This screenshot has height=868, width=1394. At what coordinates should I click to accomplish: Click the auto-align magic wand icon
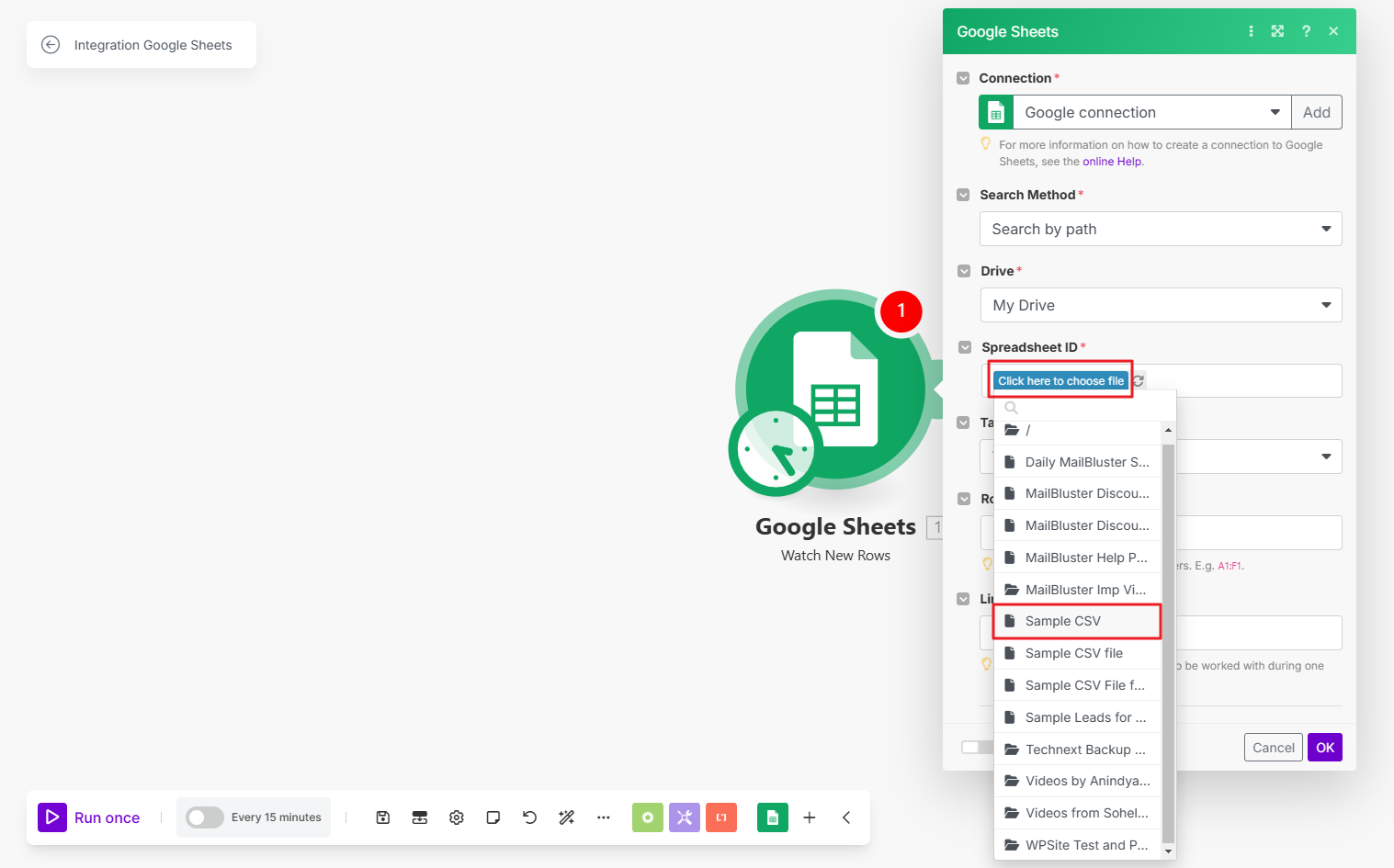pyautogui.click(x=567, y=817)
